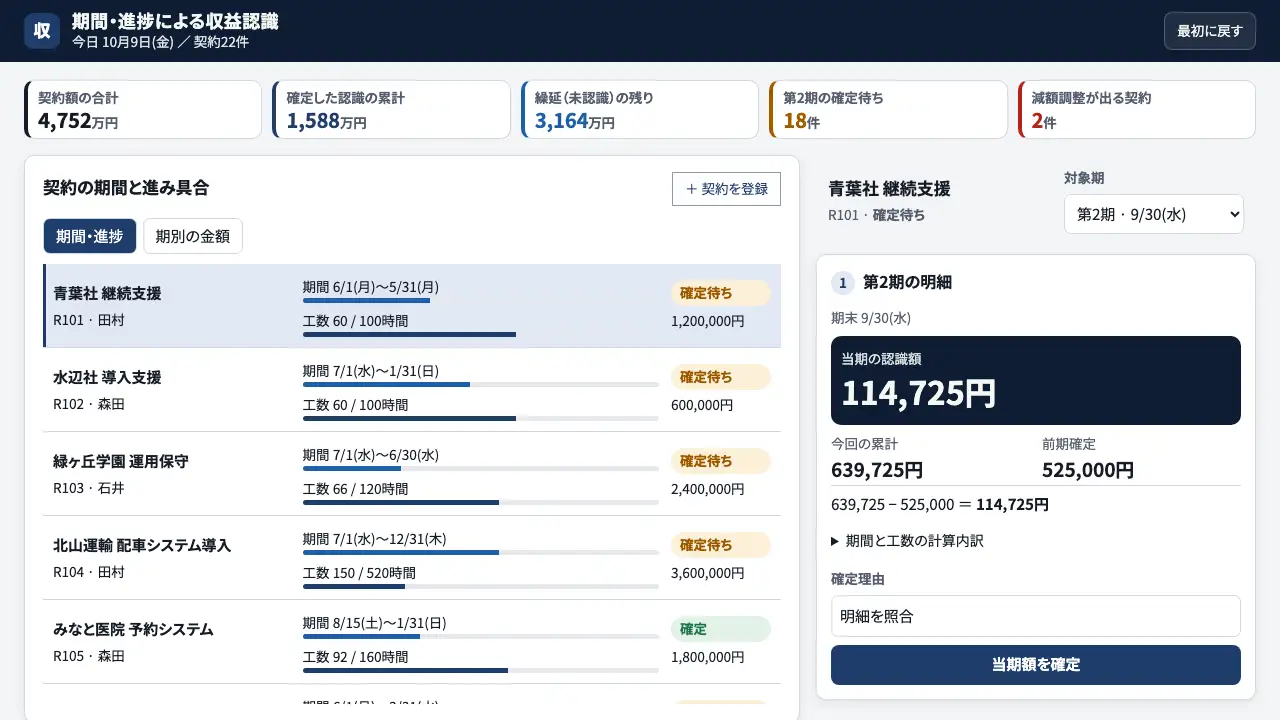Click the 確定した認識の累計 summary card

[391, 110]
